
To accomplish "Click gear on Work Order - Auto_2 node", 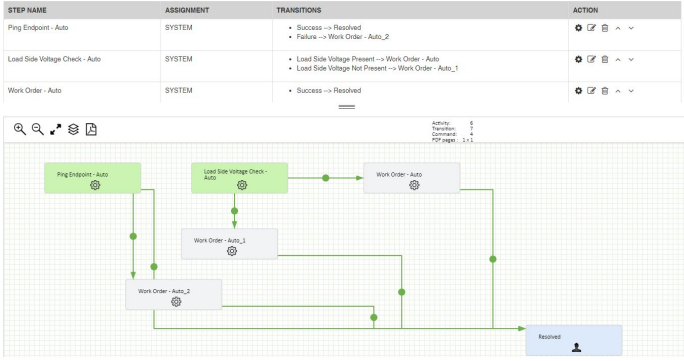I will 176,301.
